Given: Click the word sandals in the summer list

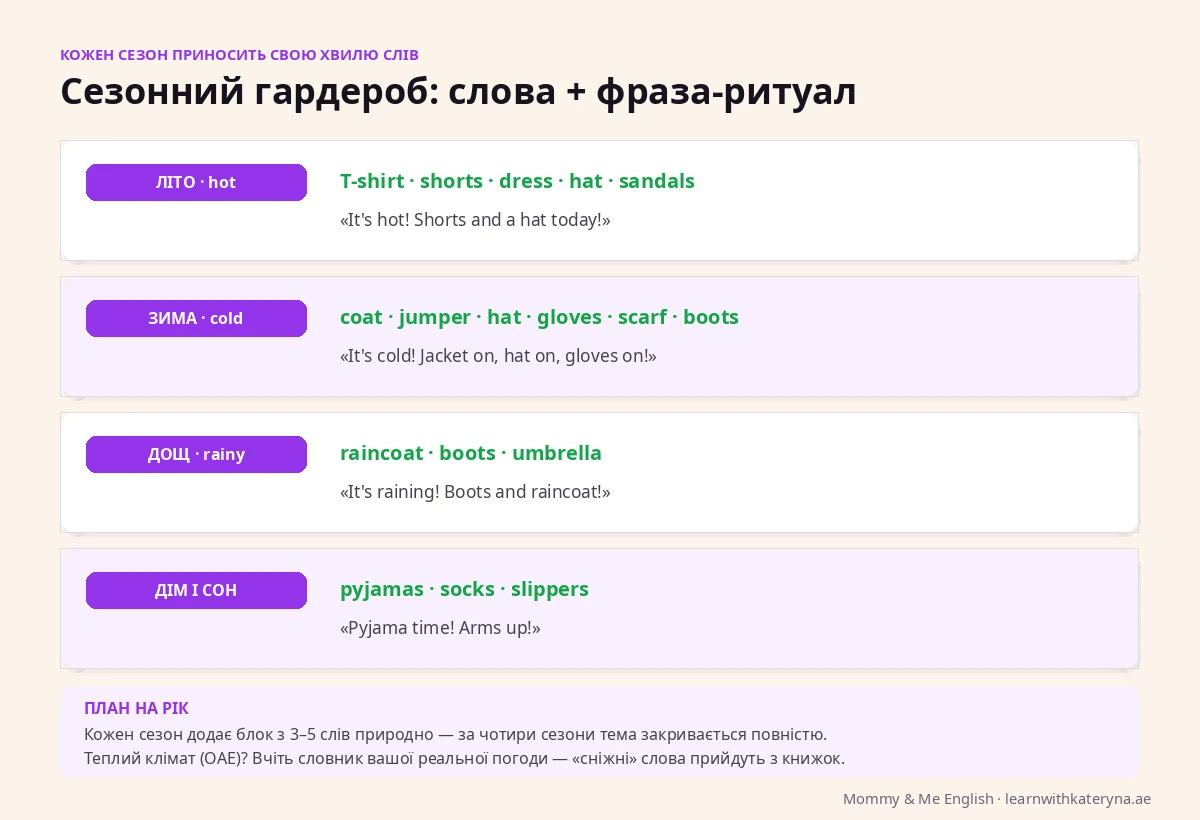Looking at the screenshot, I should click(x=656, y=181).
